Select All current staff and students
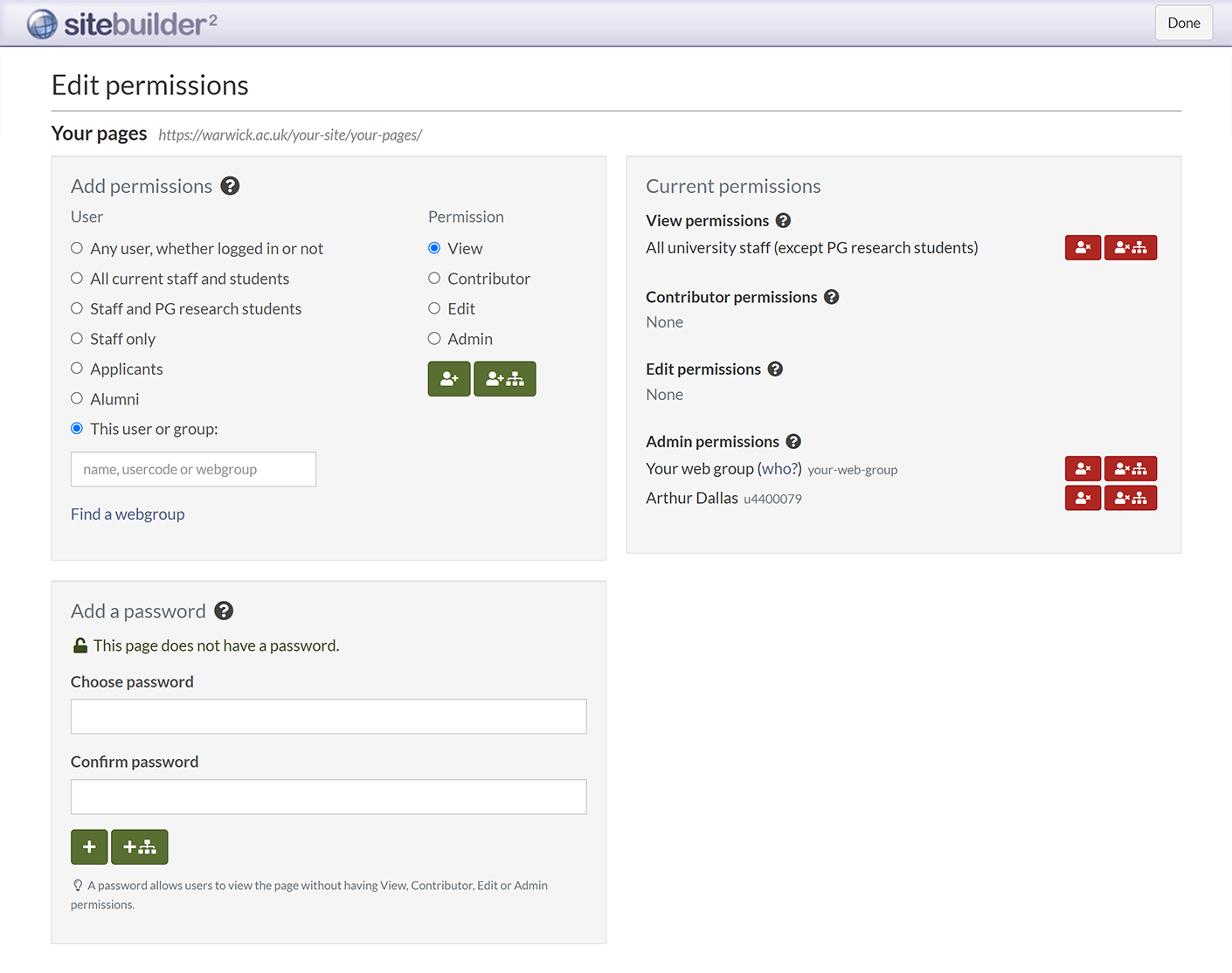 click(77, 278)
